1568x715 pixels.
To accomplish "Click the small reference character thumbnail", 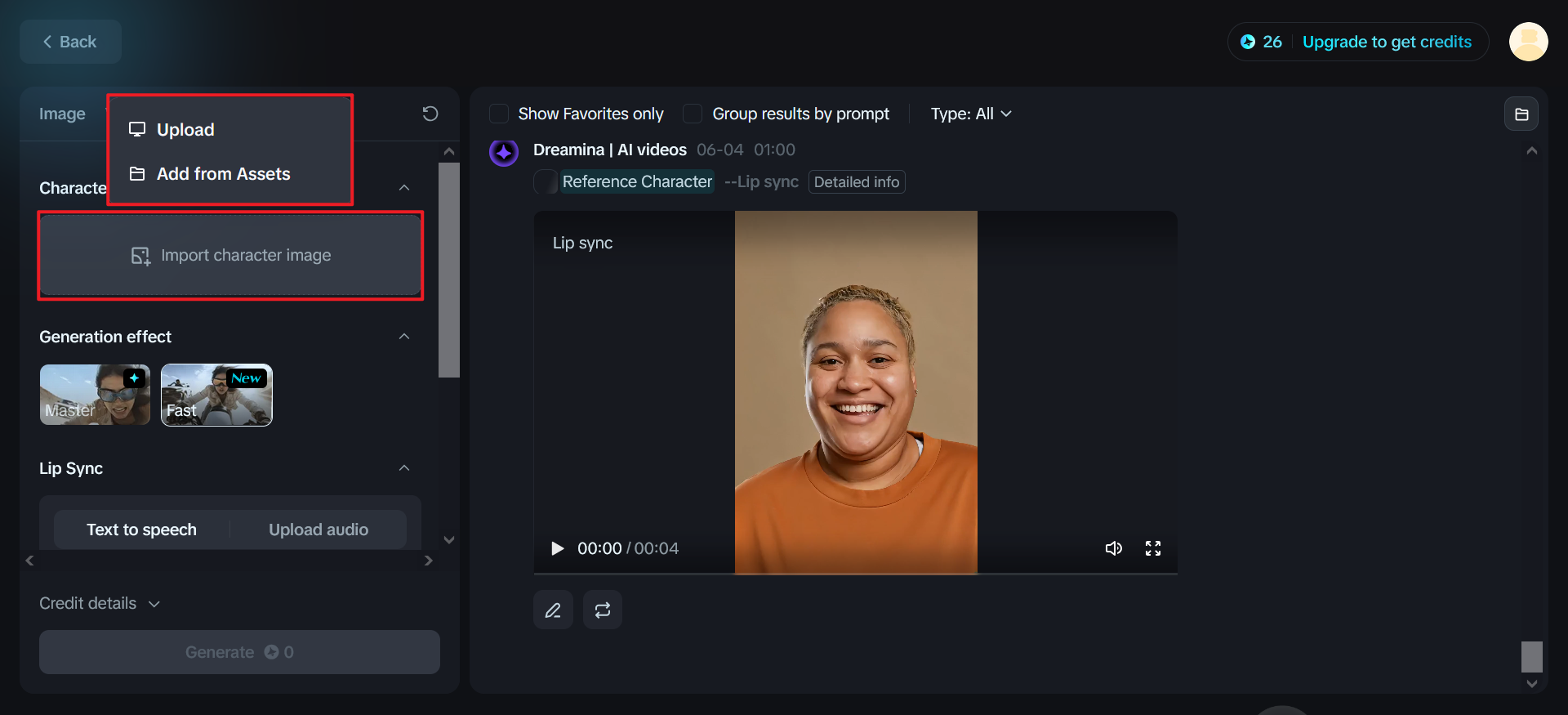I will pyautogui.click(x=545, y=181).
